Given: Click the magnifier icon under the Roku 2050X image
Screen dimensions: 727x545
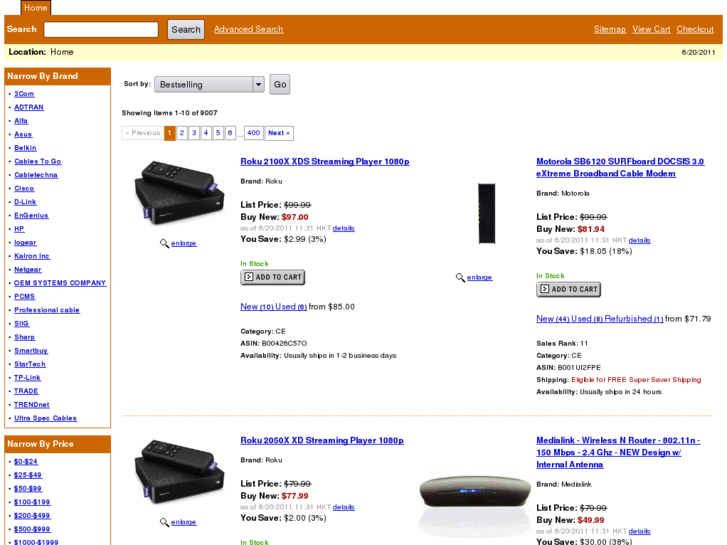Looking at the screenshot, I should click(x=164, y=522).
